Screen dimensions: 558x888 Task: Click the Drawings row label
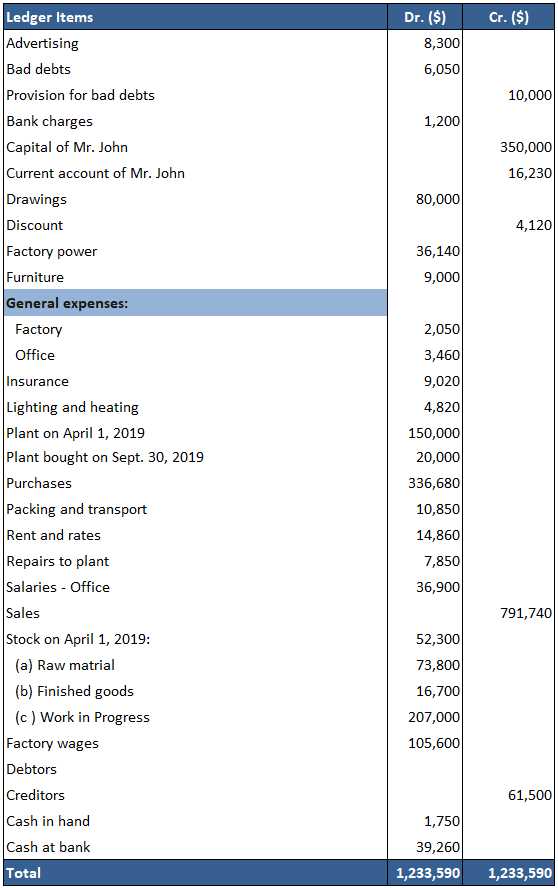pos(36,199)
